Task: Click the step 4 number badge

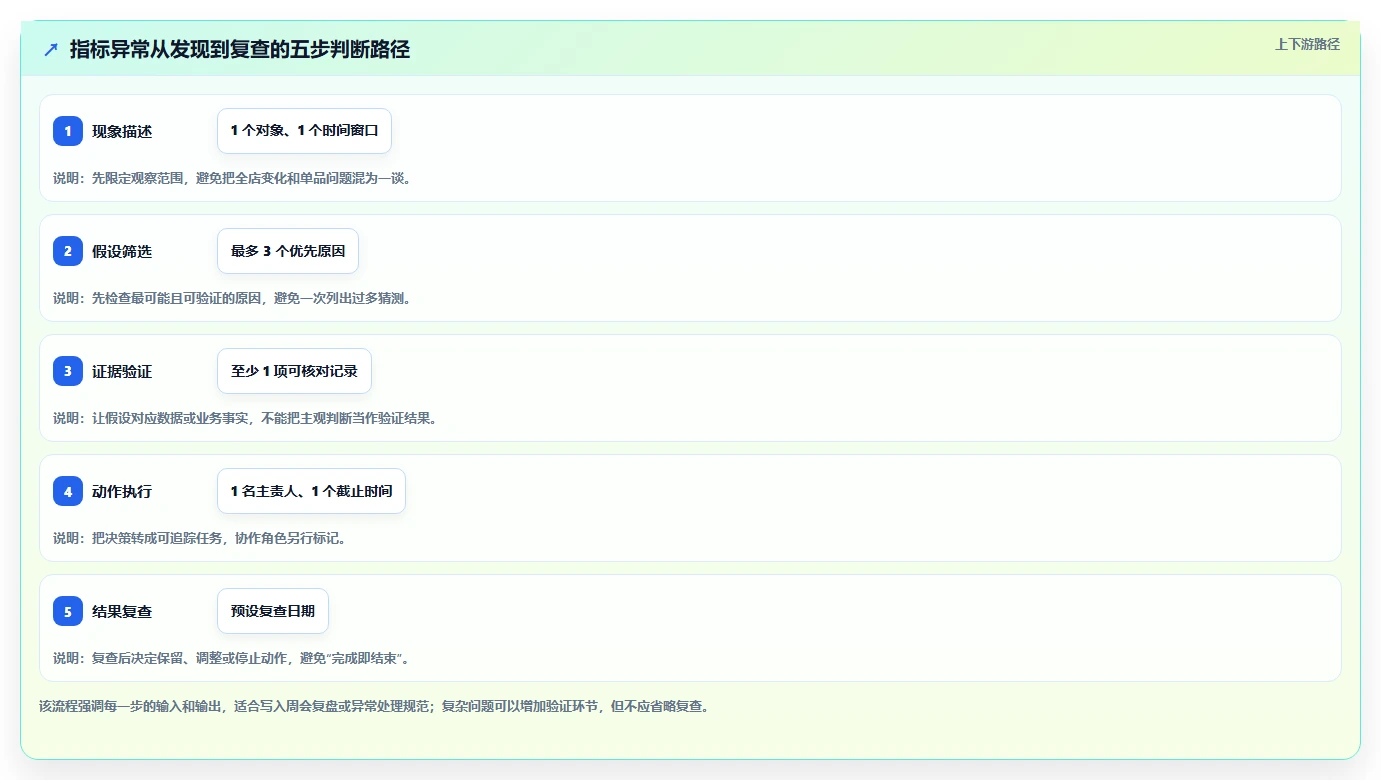Action: 68,491
